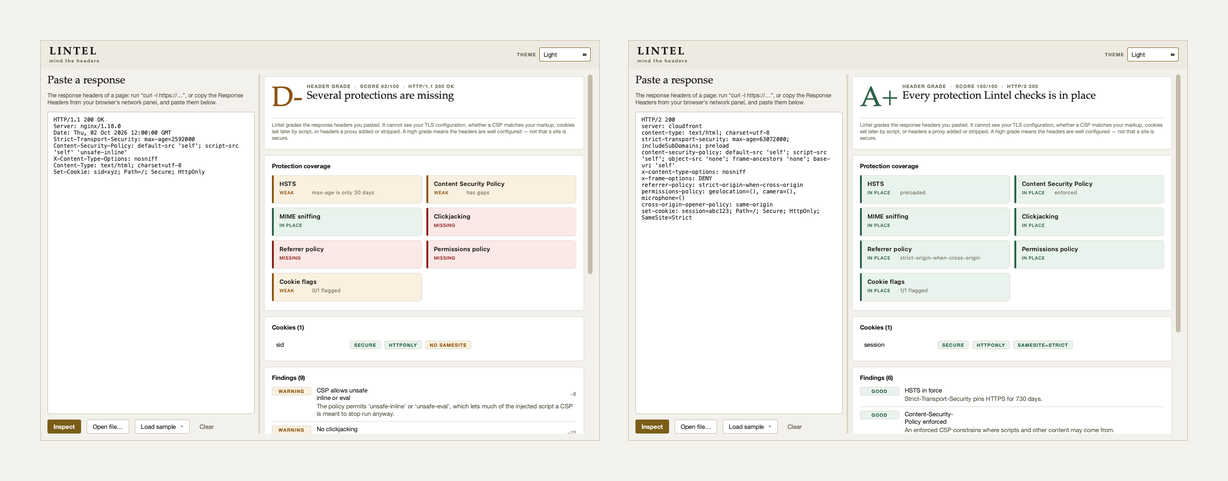Open the Theme dropdown in the right window
This screenshot has height=481, width=1228.
pos(1152,55)
